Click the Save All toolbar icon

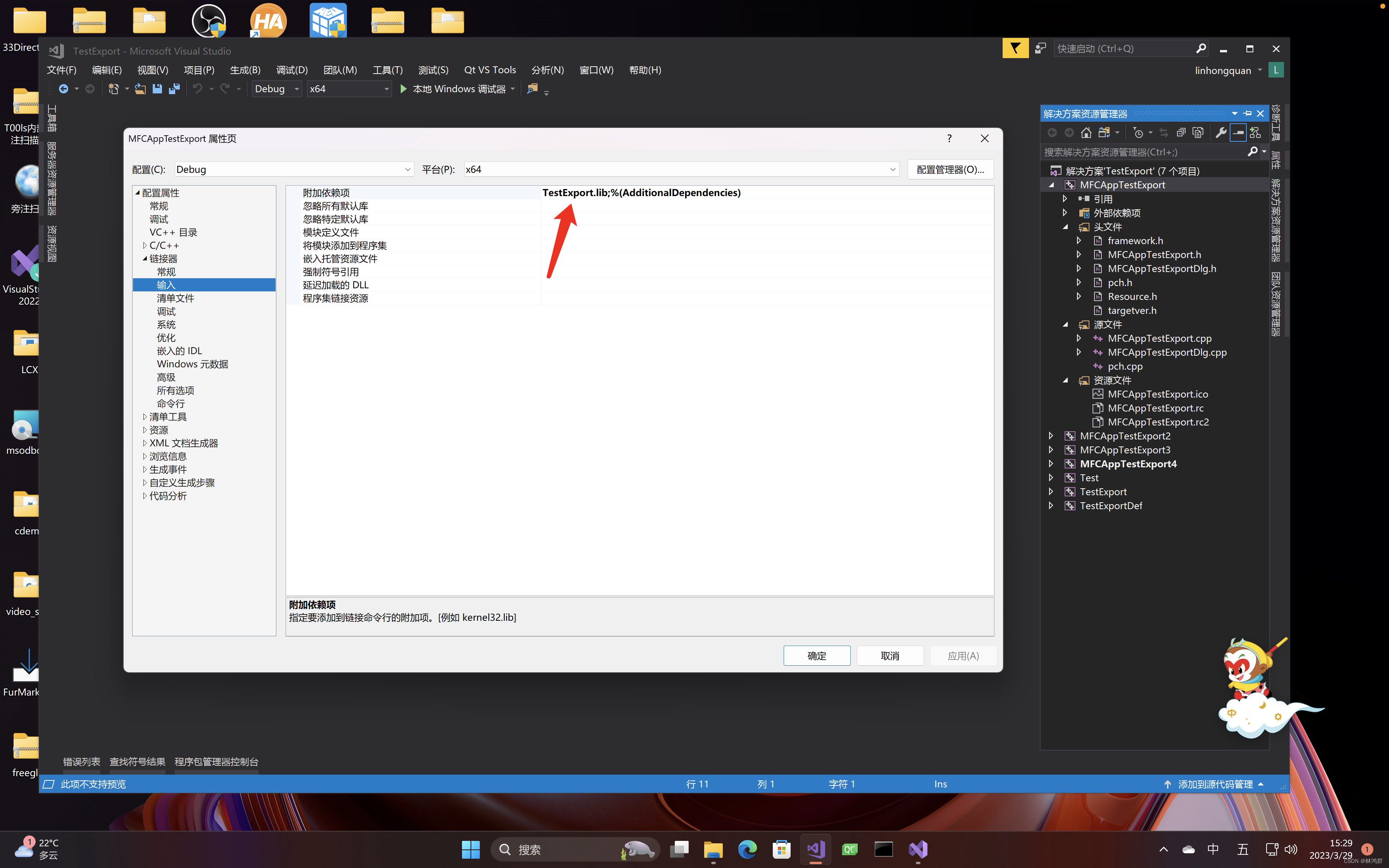pos(174,89)
